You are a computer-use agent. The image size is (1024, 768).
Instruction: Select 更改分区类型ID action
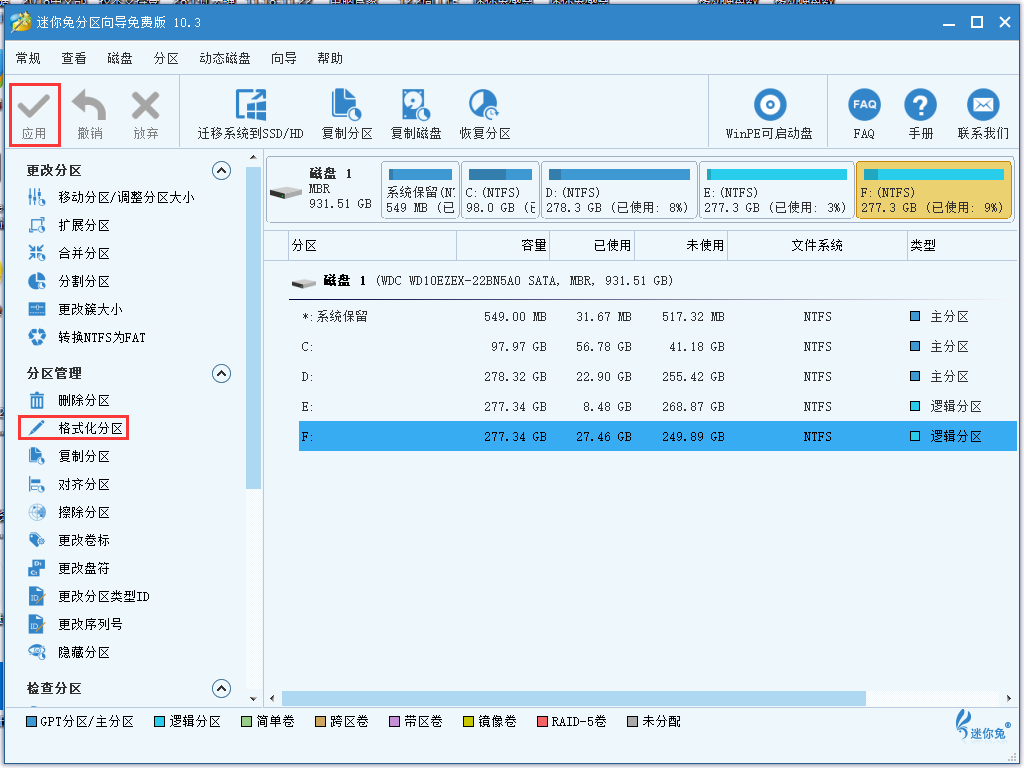point(89,597)
